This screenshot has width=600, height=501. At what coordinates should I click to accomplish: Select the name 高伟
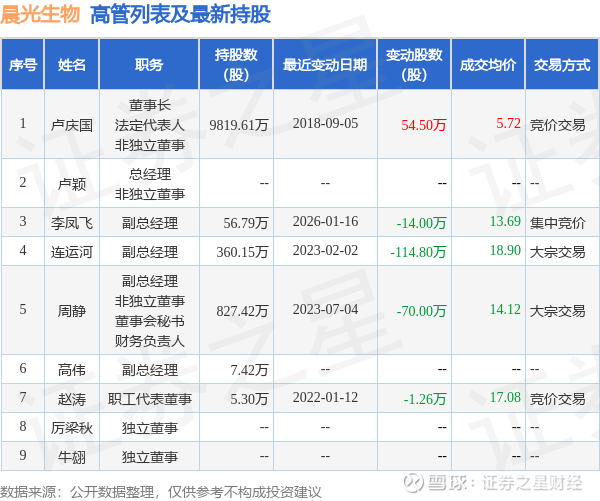tap(72, 370)
